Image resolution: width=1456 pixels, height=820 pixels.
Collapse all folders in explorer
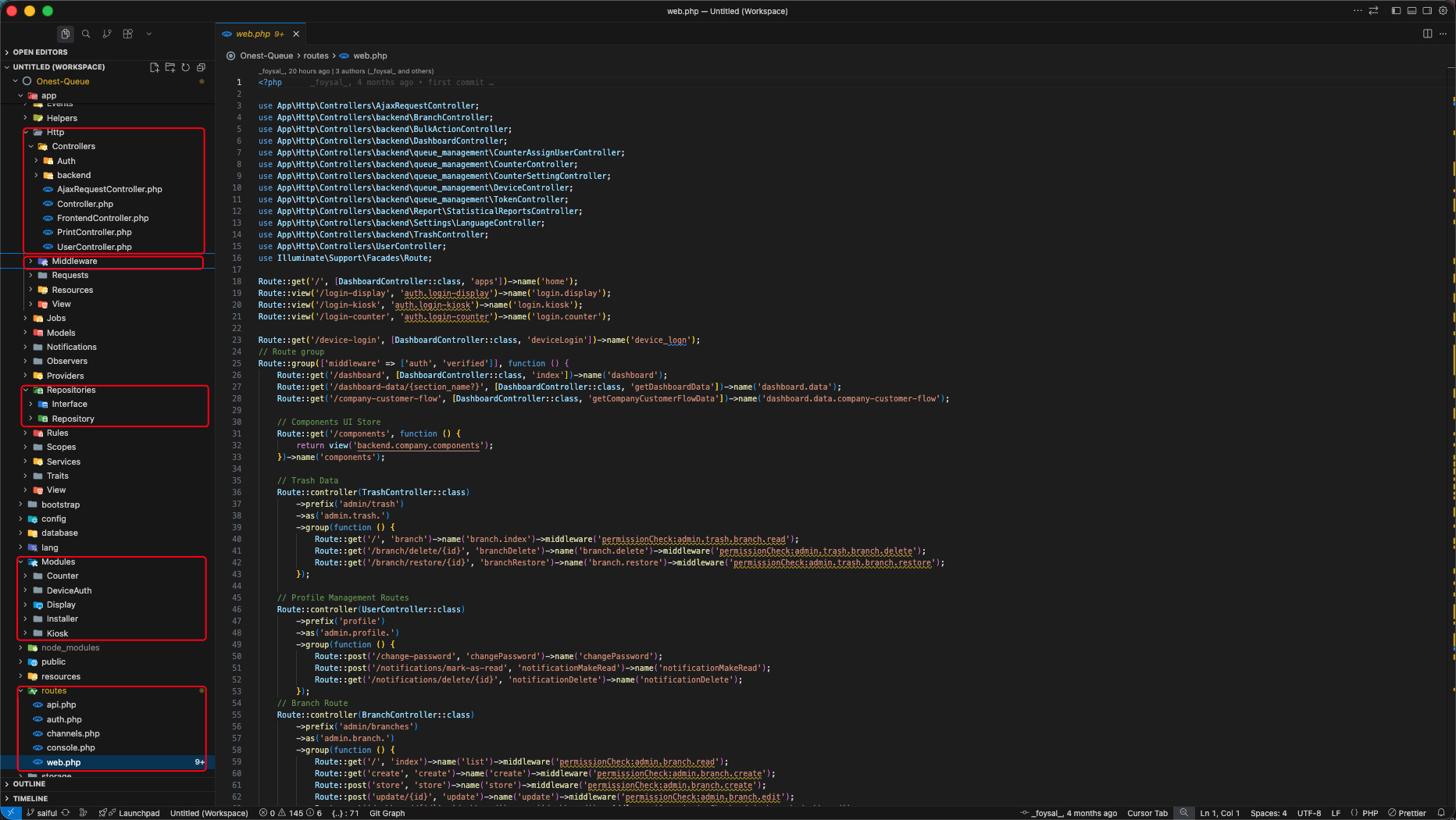(x=201, y=67)
